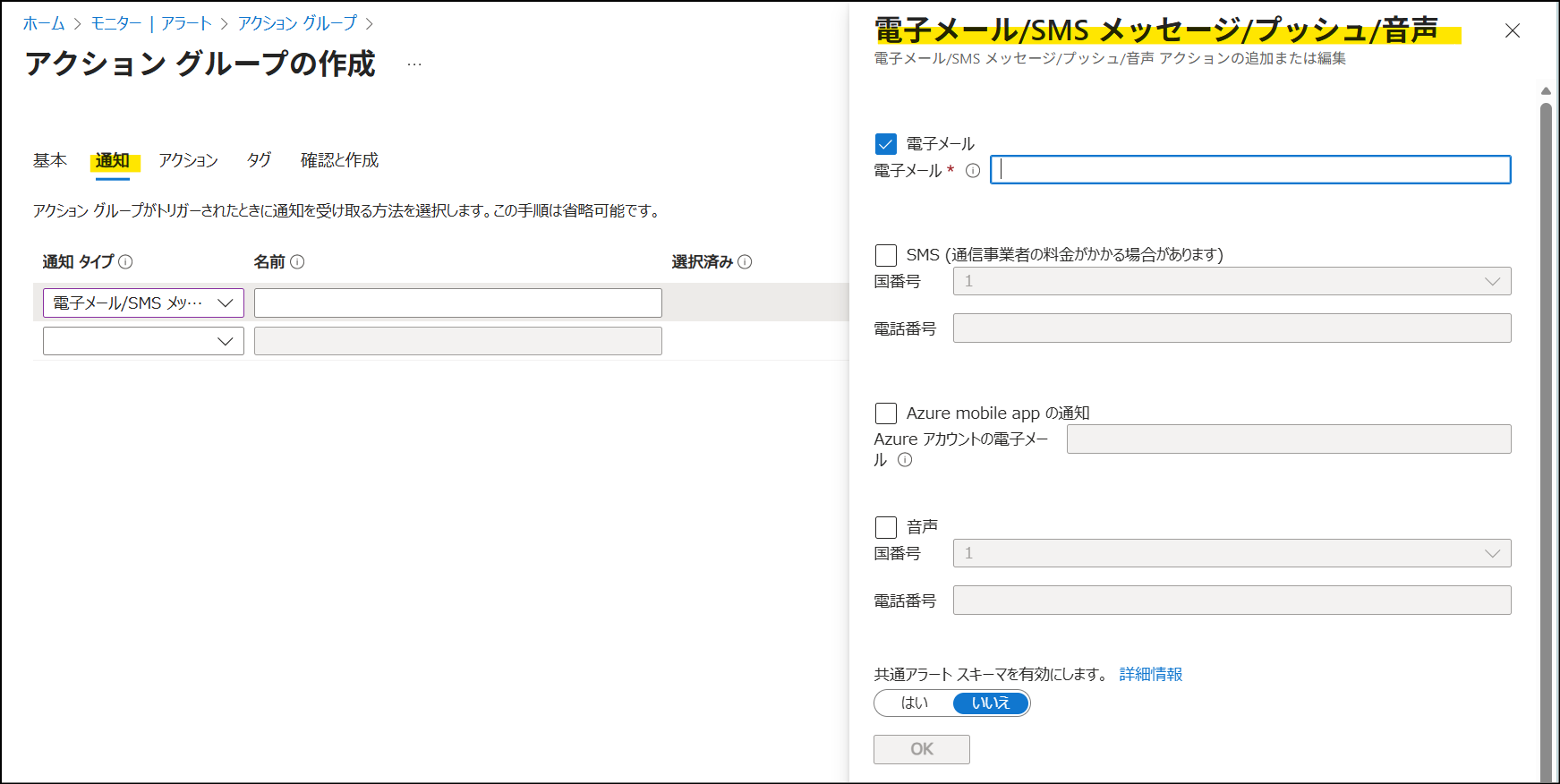Screen dimensions: 1560x784
Task: Click the info icon beside 名前 column
Action: click(297, 262)
